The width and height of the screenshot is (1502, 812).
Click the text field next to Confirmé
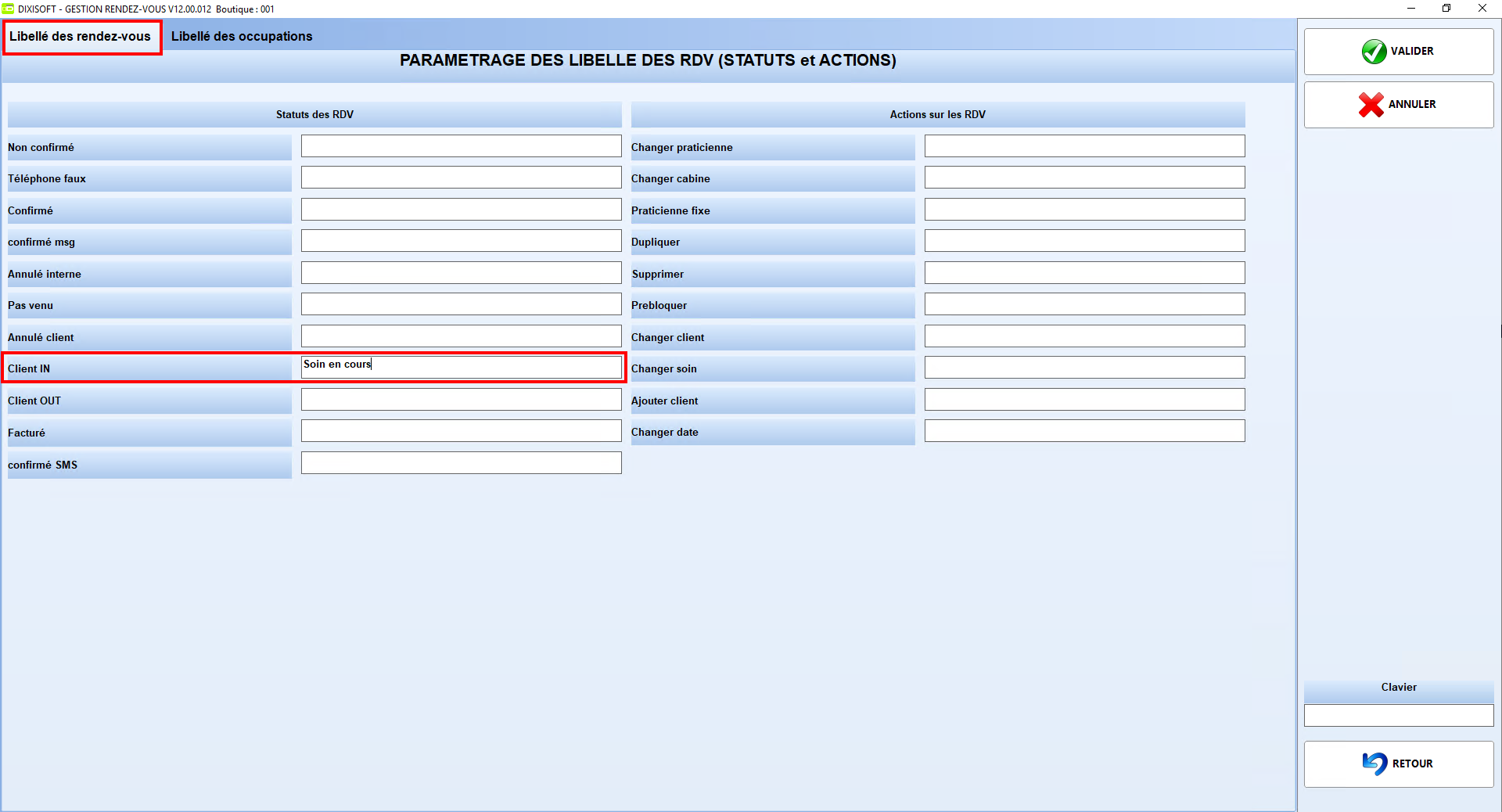[x=461, y=209]
